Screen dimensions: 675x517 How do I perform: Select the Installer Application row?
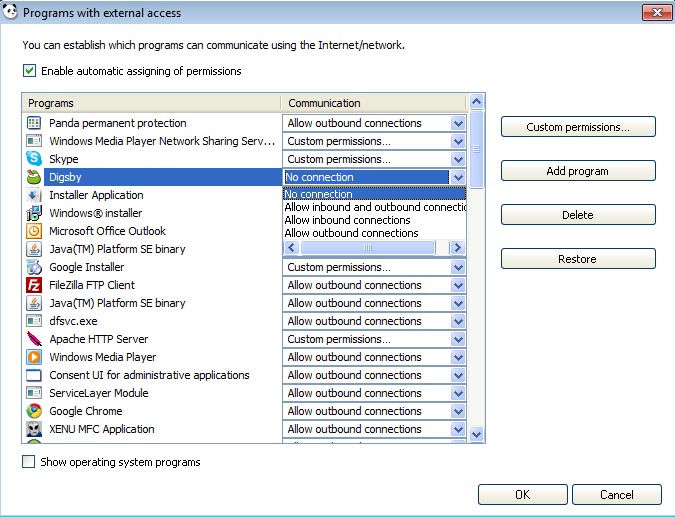(153, 195)
